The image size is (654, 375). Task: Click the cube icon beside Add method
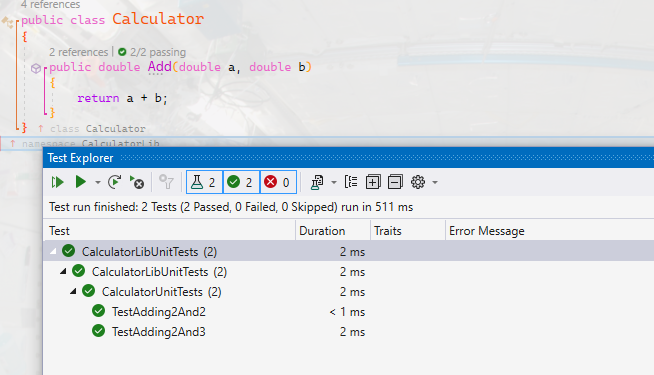point(36,68)
